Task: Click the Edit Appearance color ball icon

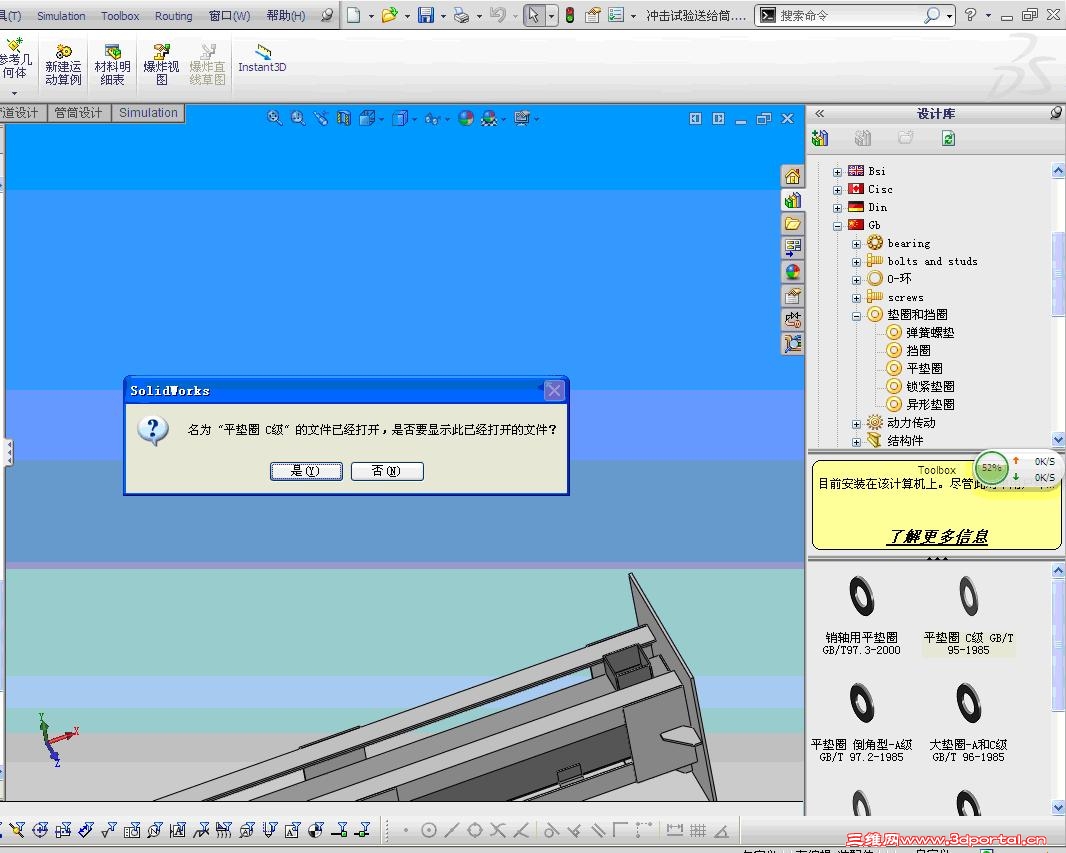Action: [x=466, y=118]
